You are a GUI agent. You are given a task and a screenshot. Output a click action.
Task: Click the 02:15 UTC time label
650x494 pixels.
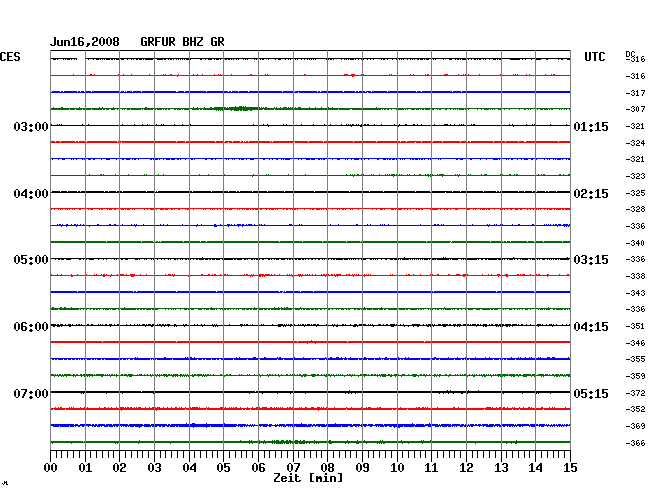point(591,194)
